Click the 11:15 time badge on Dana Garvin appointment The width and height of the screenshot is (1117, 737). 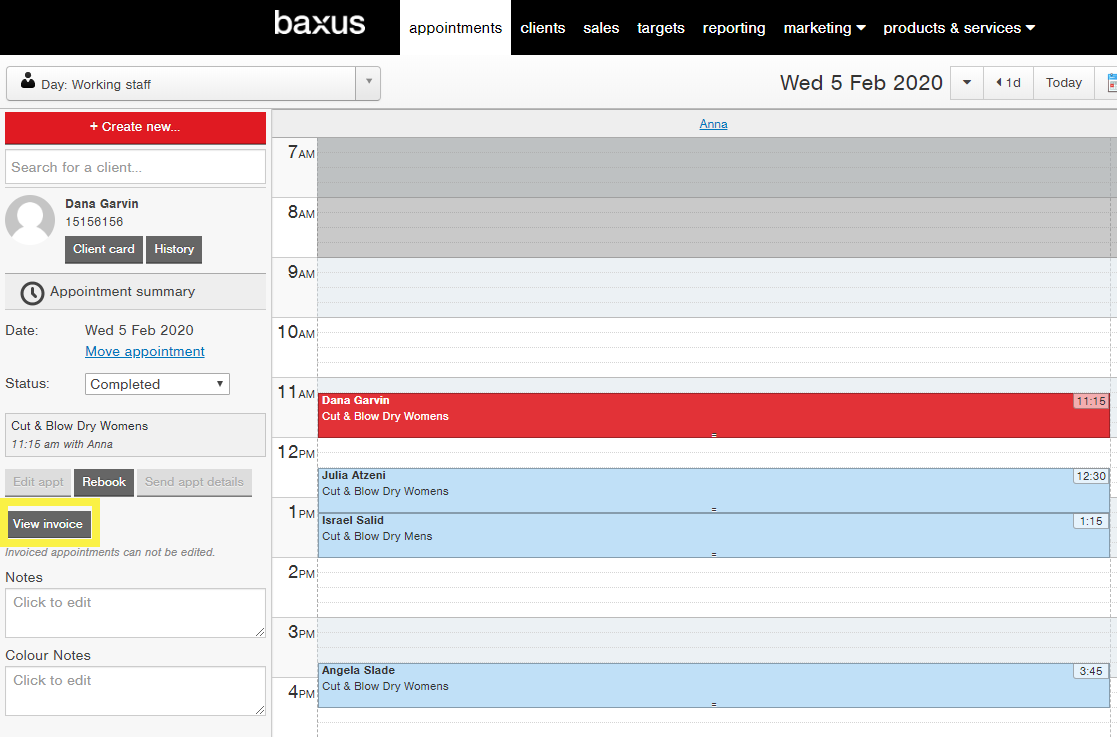point(1091,402)
